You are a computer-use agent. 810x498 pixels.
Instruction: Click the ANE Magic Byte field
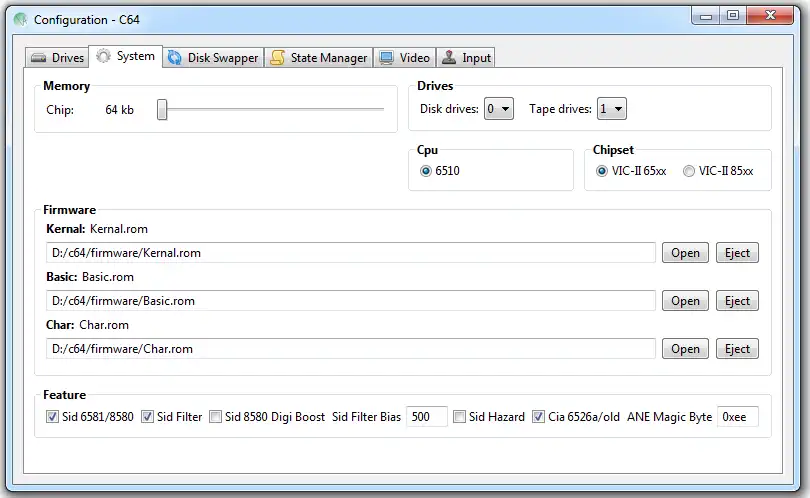point(738,416)
